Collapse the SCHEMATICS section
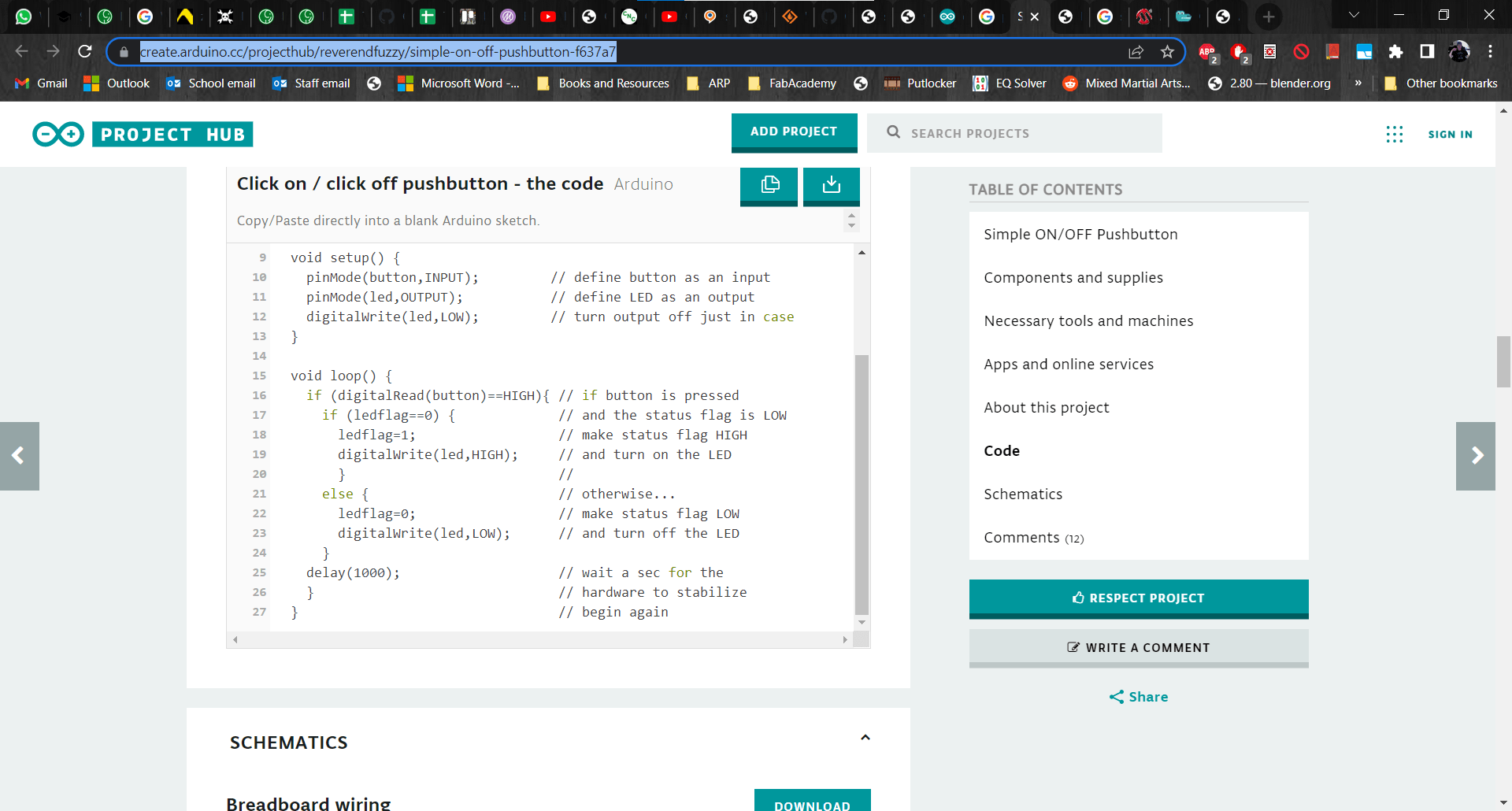 [x=865, y=738]
